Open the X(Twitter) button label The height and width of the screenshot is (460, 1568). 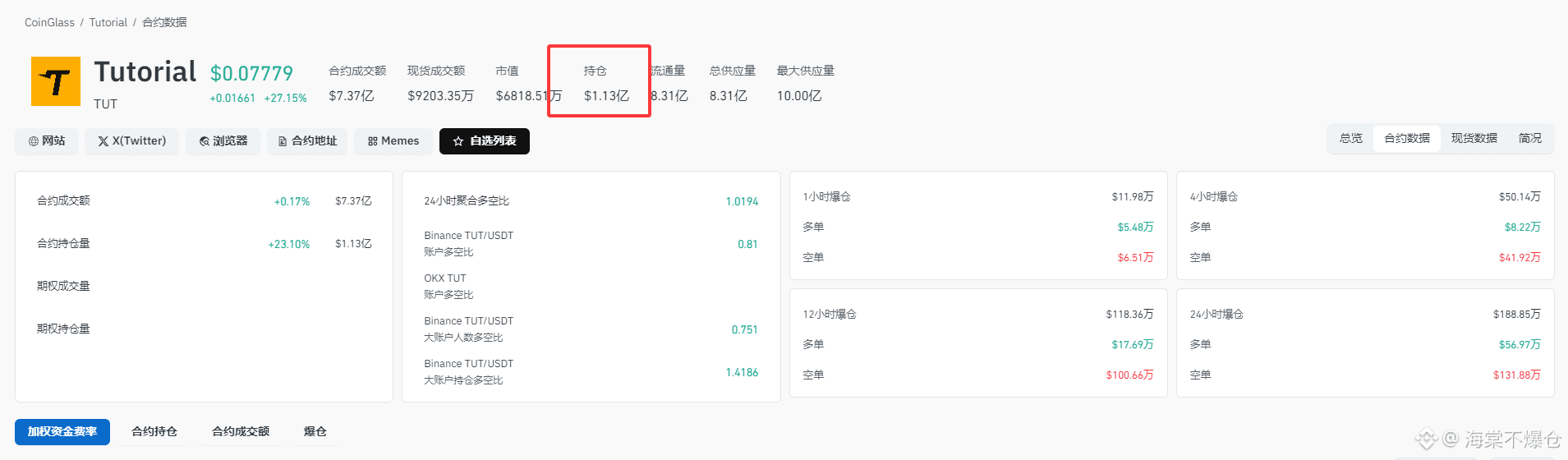tap(139, 141)
